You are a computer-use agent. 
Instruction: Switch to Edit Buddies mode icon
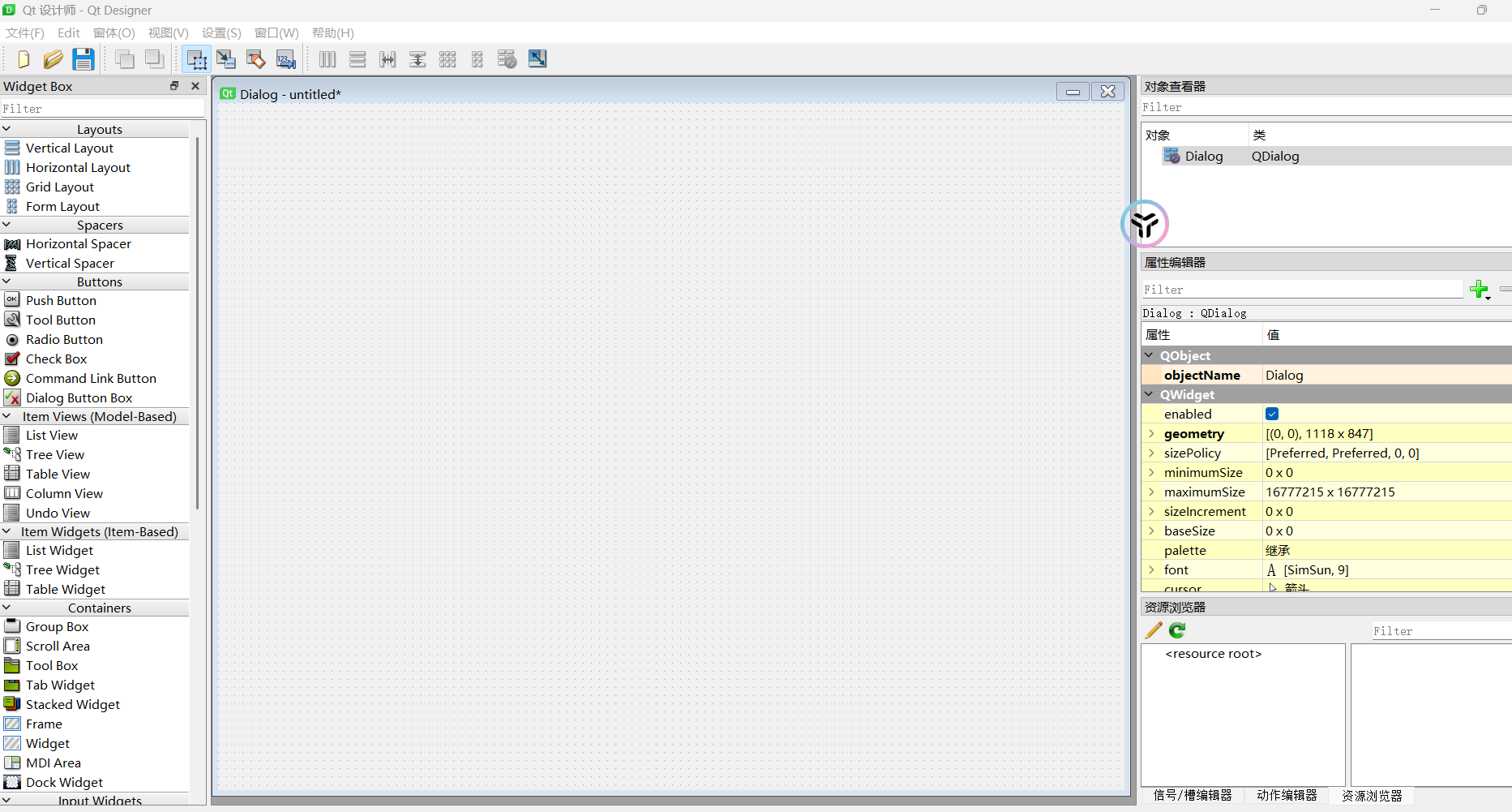pos(256,59)
